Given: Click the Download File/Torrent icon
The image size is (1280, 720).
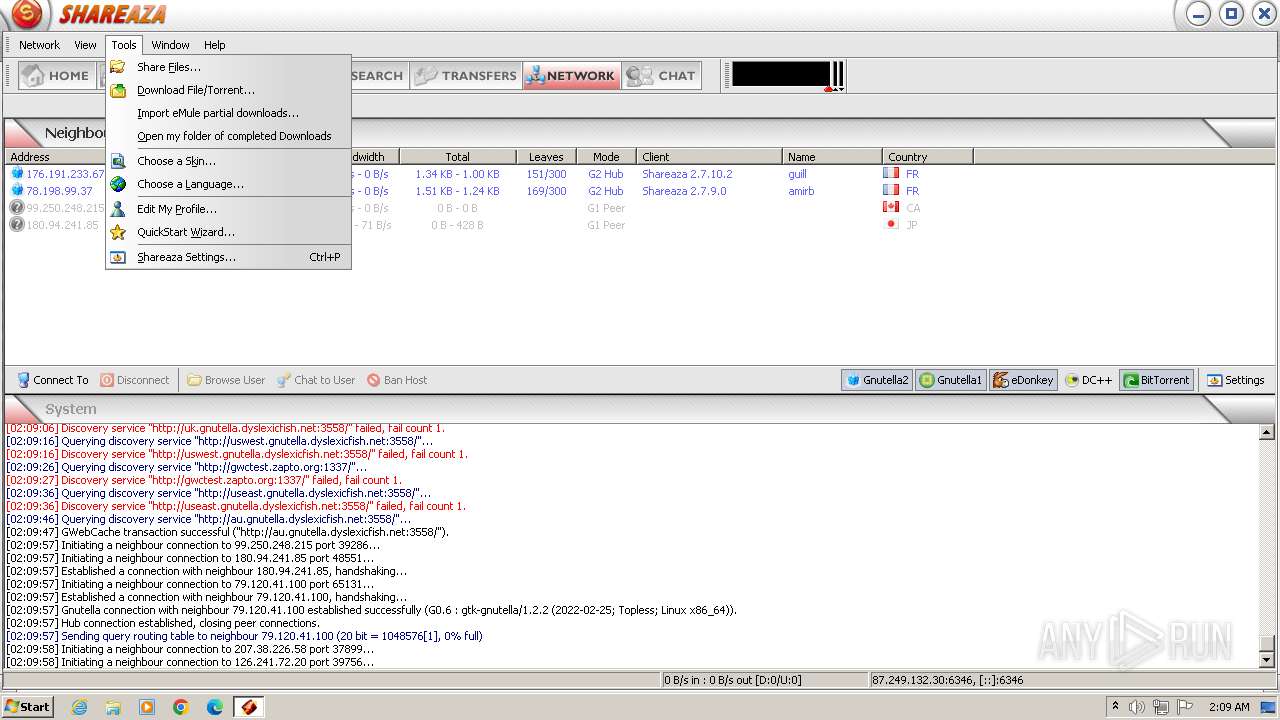Looking at the screenshot, I should [118, 90].
